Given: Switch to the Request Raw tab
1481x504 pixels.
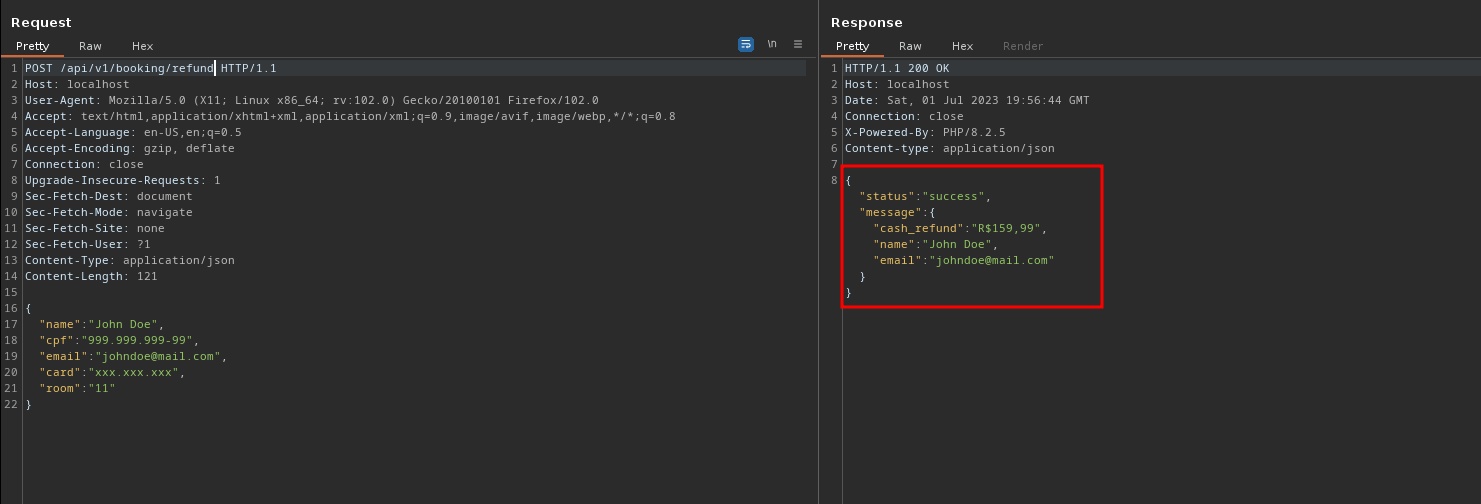Looking at the screenshot, I should pos(90,46).
